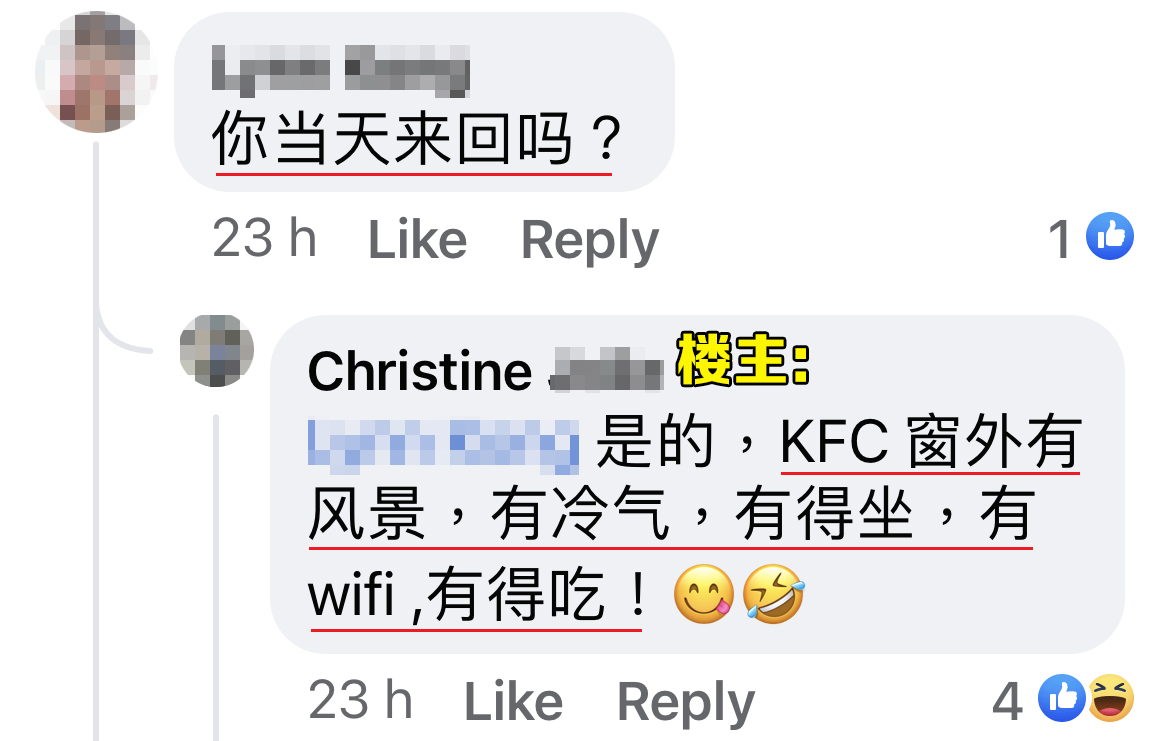Open the first commenter's blurred name link
This screenshot has height=741, width=1170.
pyautogui.click(x=341, y=71)
